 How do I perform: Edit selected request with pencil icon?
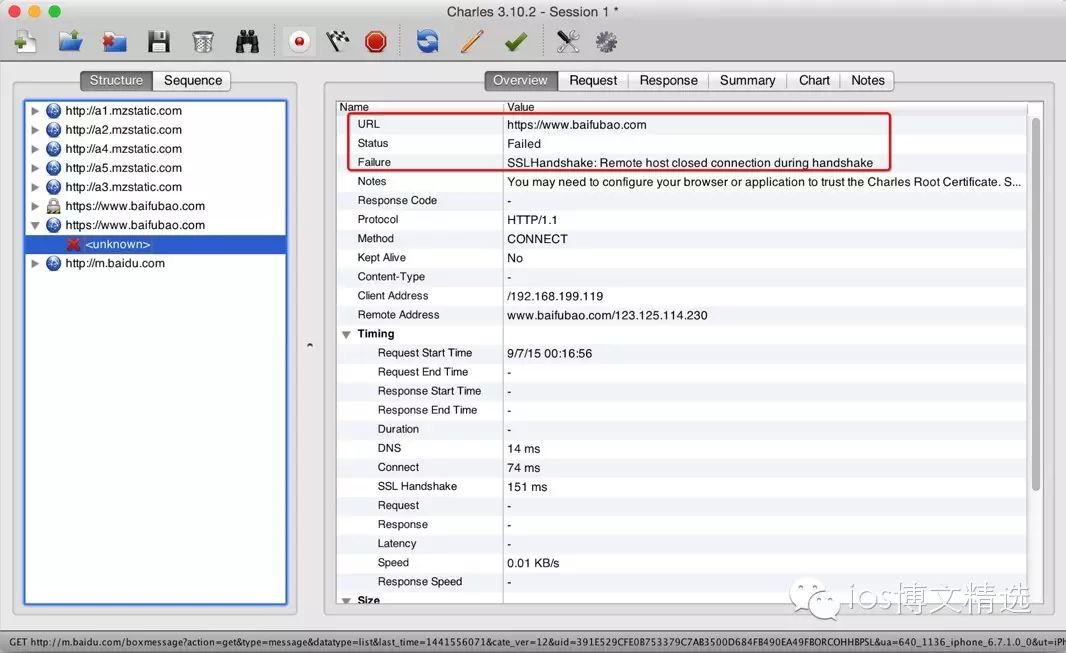pos(472,41)
